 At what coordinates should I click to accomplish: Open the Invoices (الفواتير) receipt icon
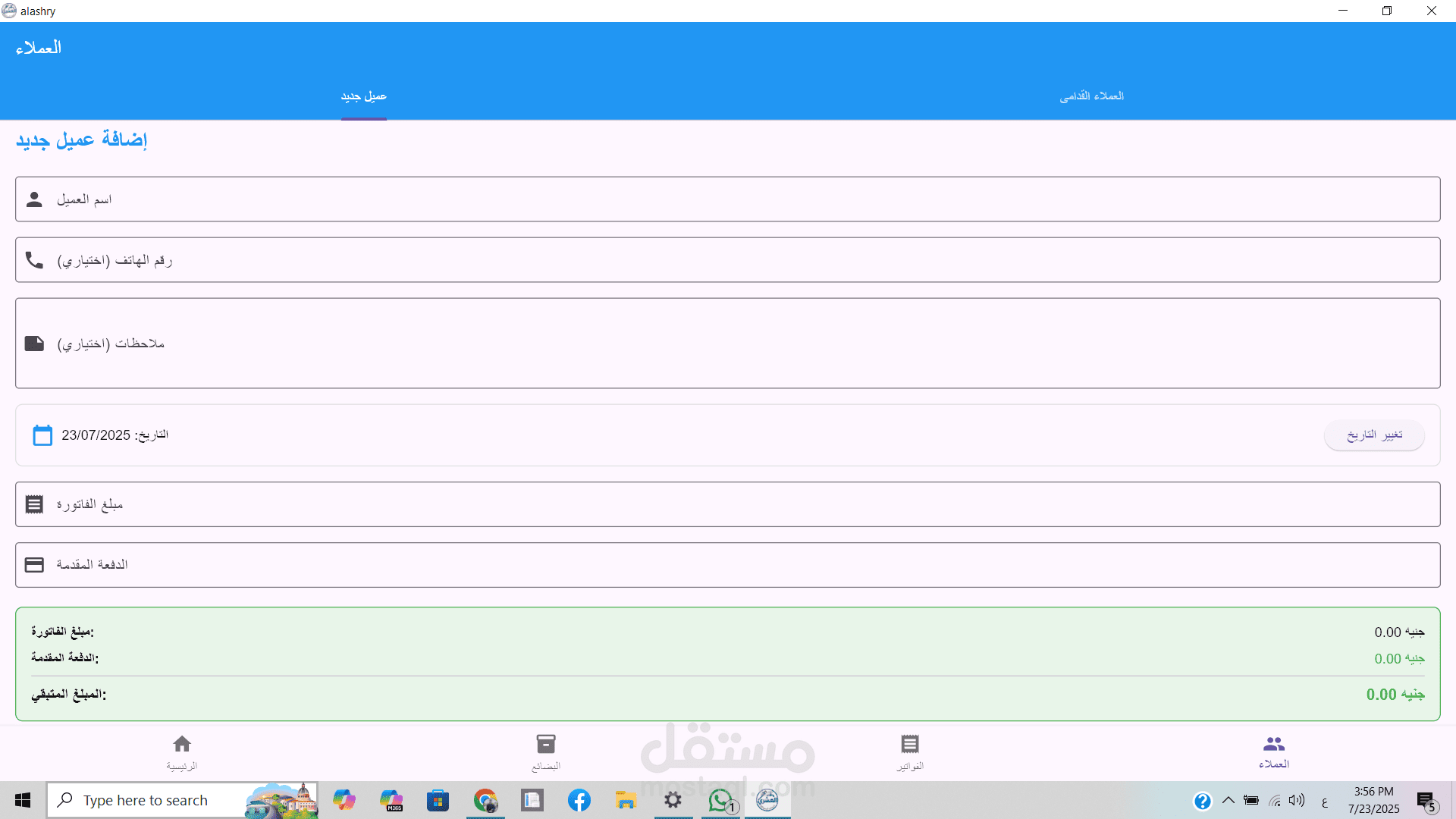coord(910,744)
